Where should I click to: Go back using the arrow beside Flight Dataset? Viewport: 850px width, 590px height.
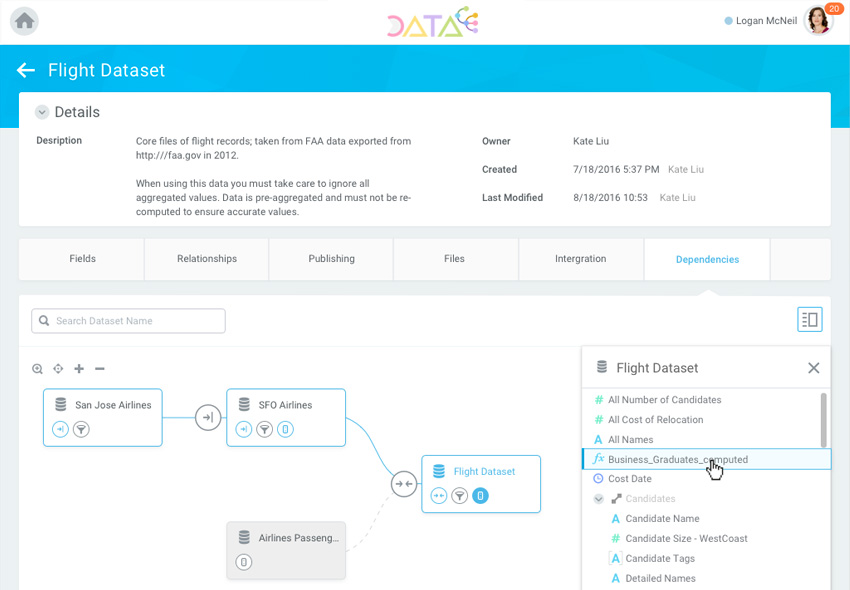26,70
